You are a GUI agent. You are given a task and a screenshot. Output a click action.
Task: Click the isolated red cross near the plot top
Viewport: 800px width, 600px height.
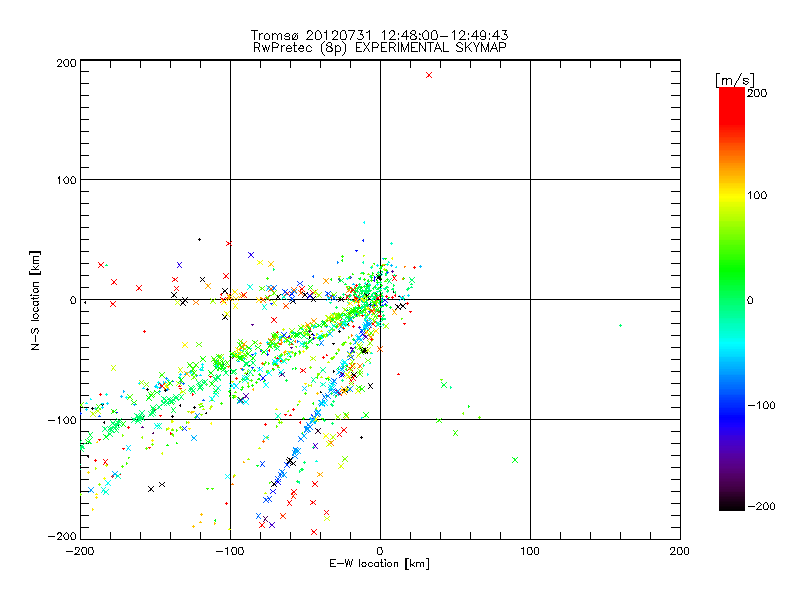tap(429, 75)
